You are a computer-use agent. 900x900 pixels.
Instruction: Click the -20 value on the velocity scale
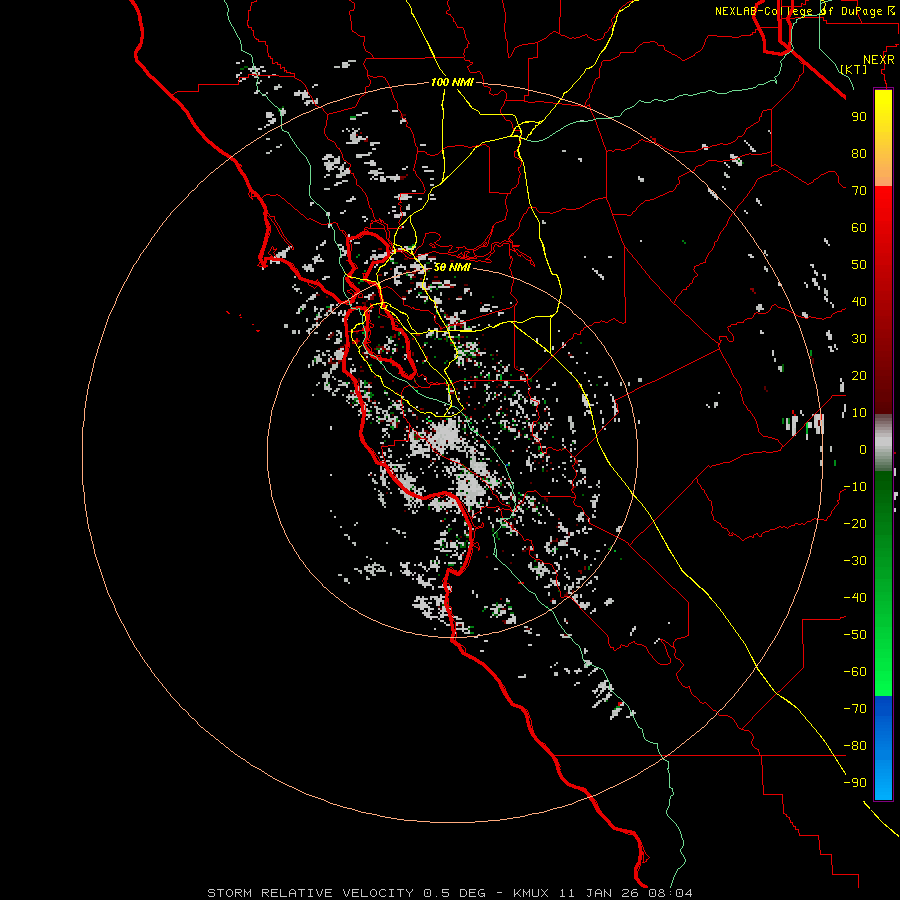click(x=855, y=523)
